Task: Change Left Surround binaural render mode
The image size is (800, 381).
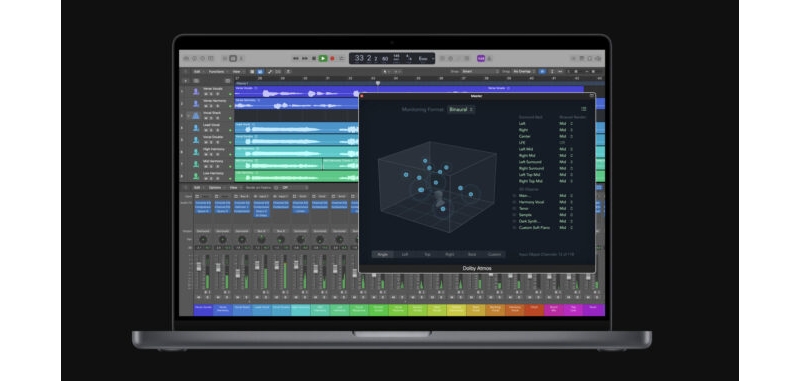Action: pyautogui.click(x=566, y=162)
